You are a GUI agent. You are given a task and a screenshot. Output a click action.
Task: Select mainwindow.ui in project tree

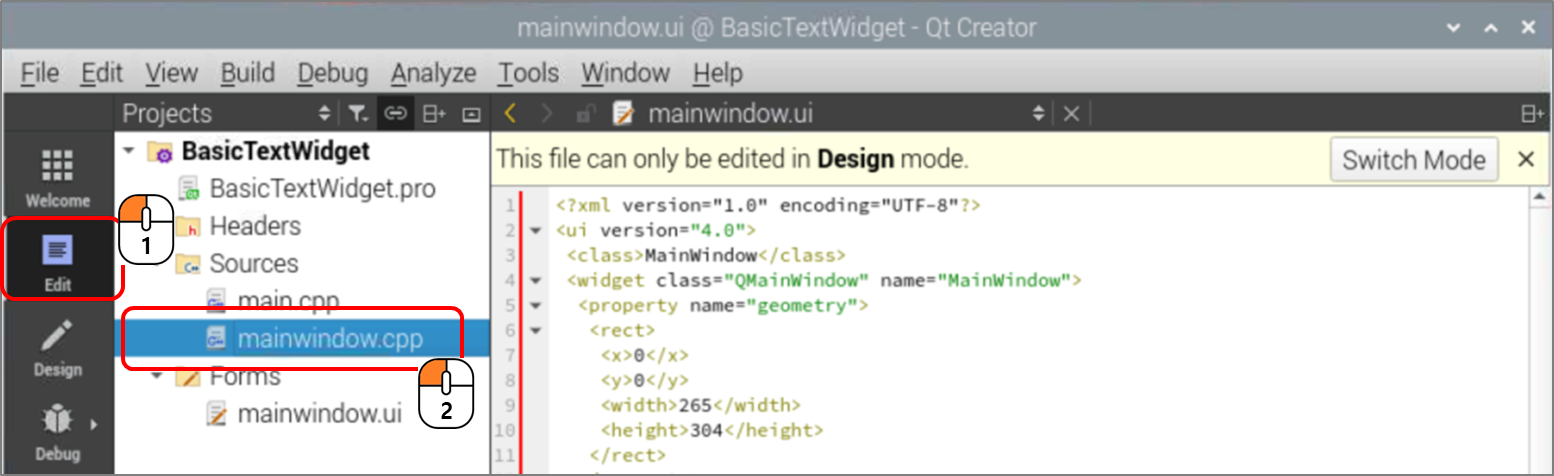319,413
